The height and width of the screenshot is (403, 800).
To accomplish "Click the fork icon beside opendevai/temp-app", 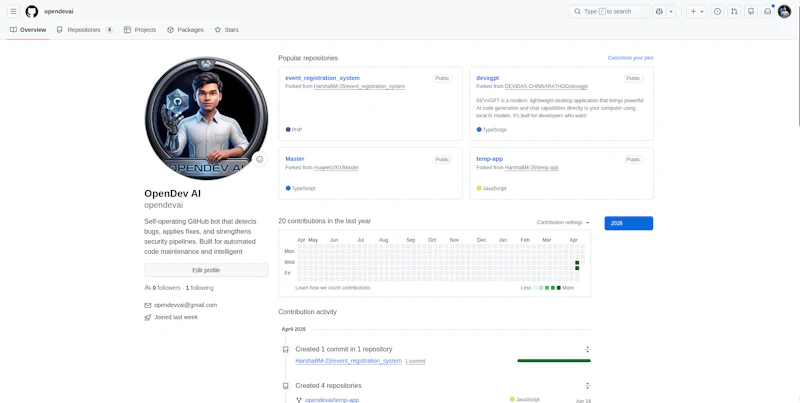I will 299,400.
